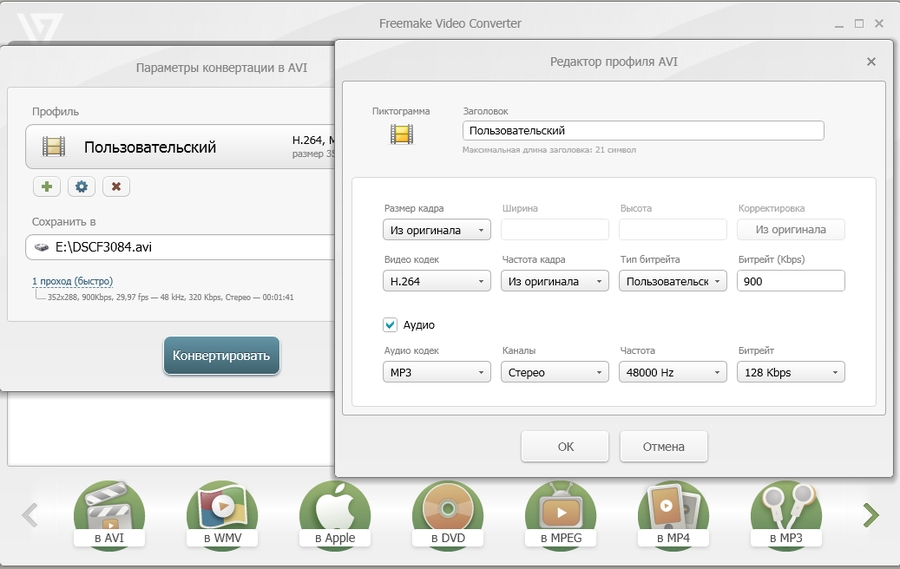Screen dimensions: 900x569
Task: Click the save path field E:\DSCF3084.avi
Action: coord(180,247)
